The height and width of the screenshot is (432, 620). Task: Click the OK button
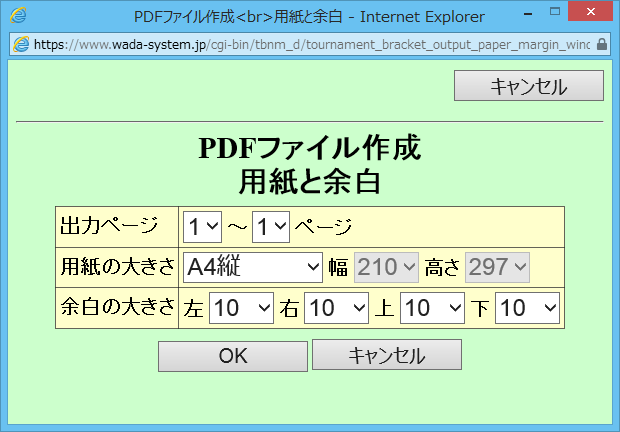[233, 357]
